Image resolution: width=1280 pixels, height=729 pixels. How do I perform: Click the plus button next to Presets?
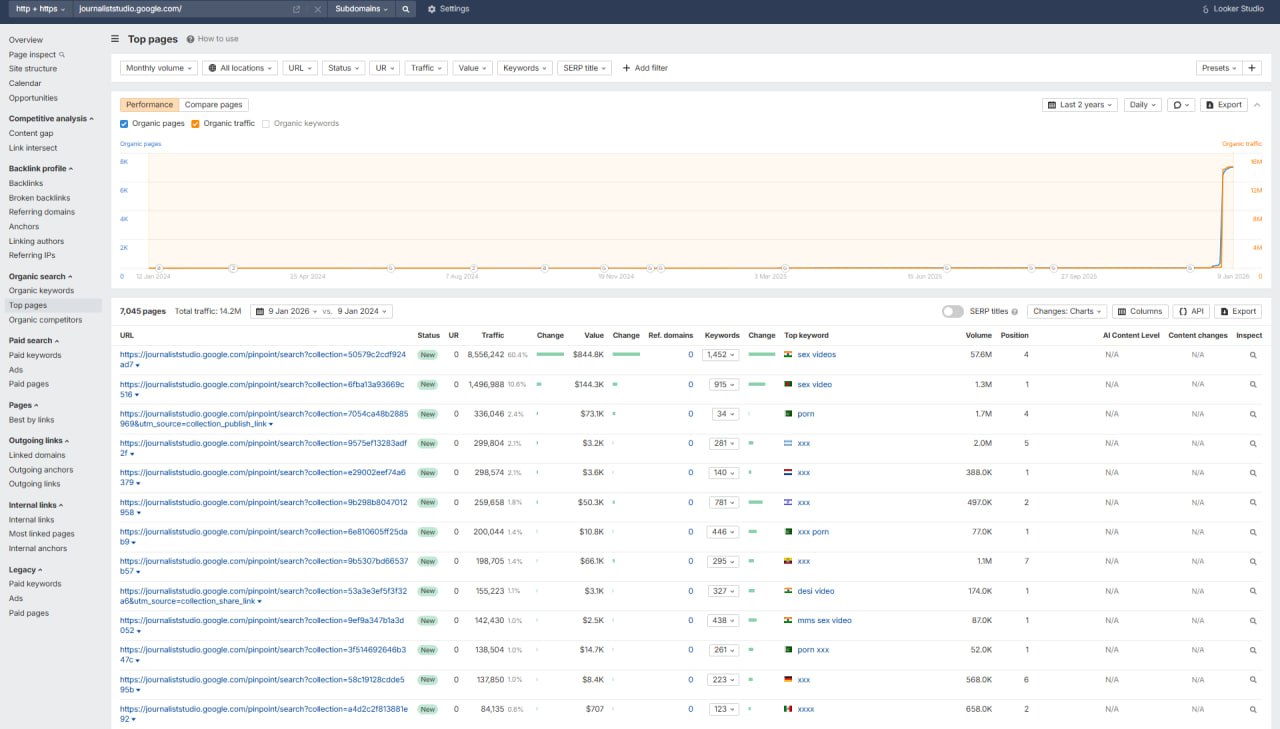point(1253,68)
